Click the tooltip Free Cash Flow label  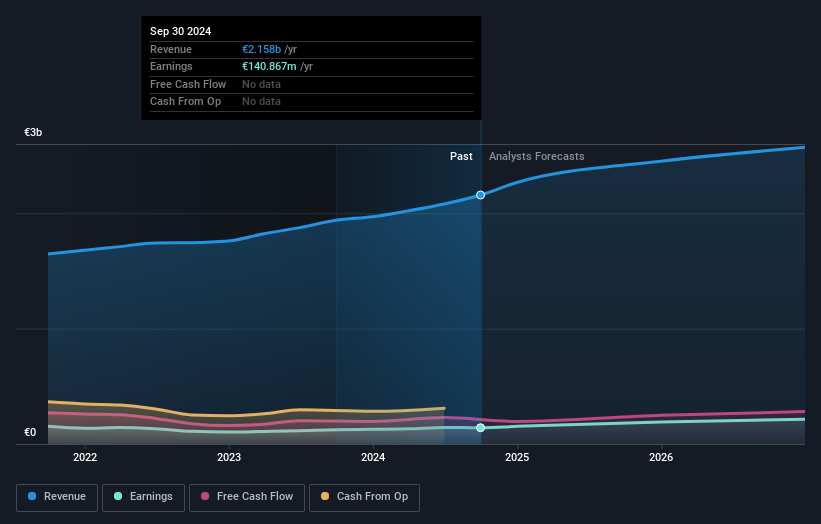point(188,84)
